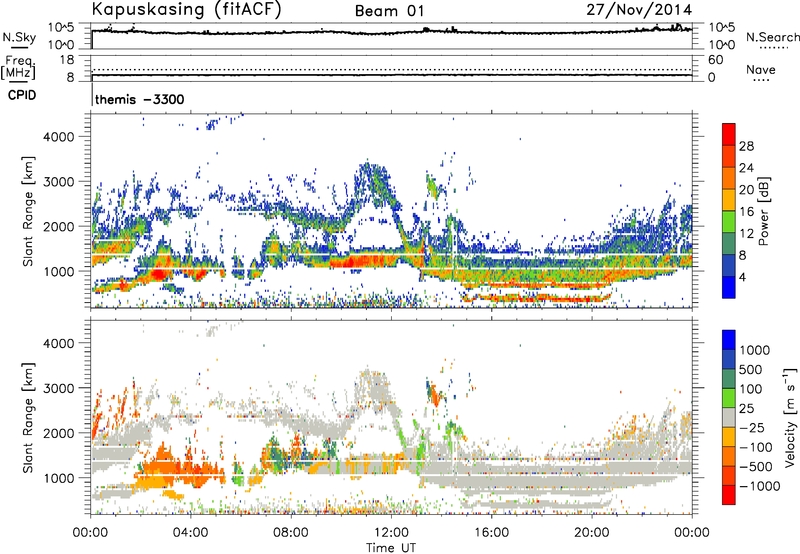Click the Time UT axis title
The image size is (800, 554).
(391, 548)
